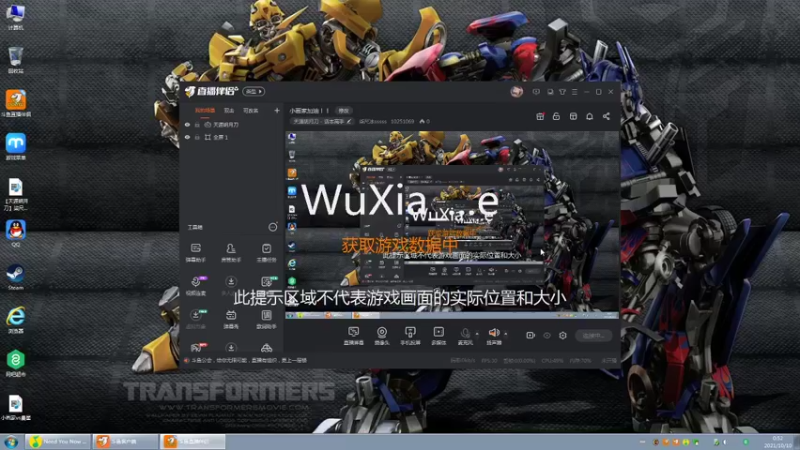
Task: Open the danmaku assistant tool (弹幕助手)
Action: pos(195,252)
